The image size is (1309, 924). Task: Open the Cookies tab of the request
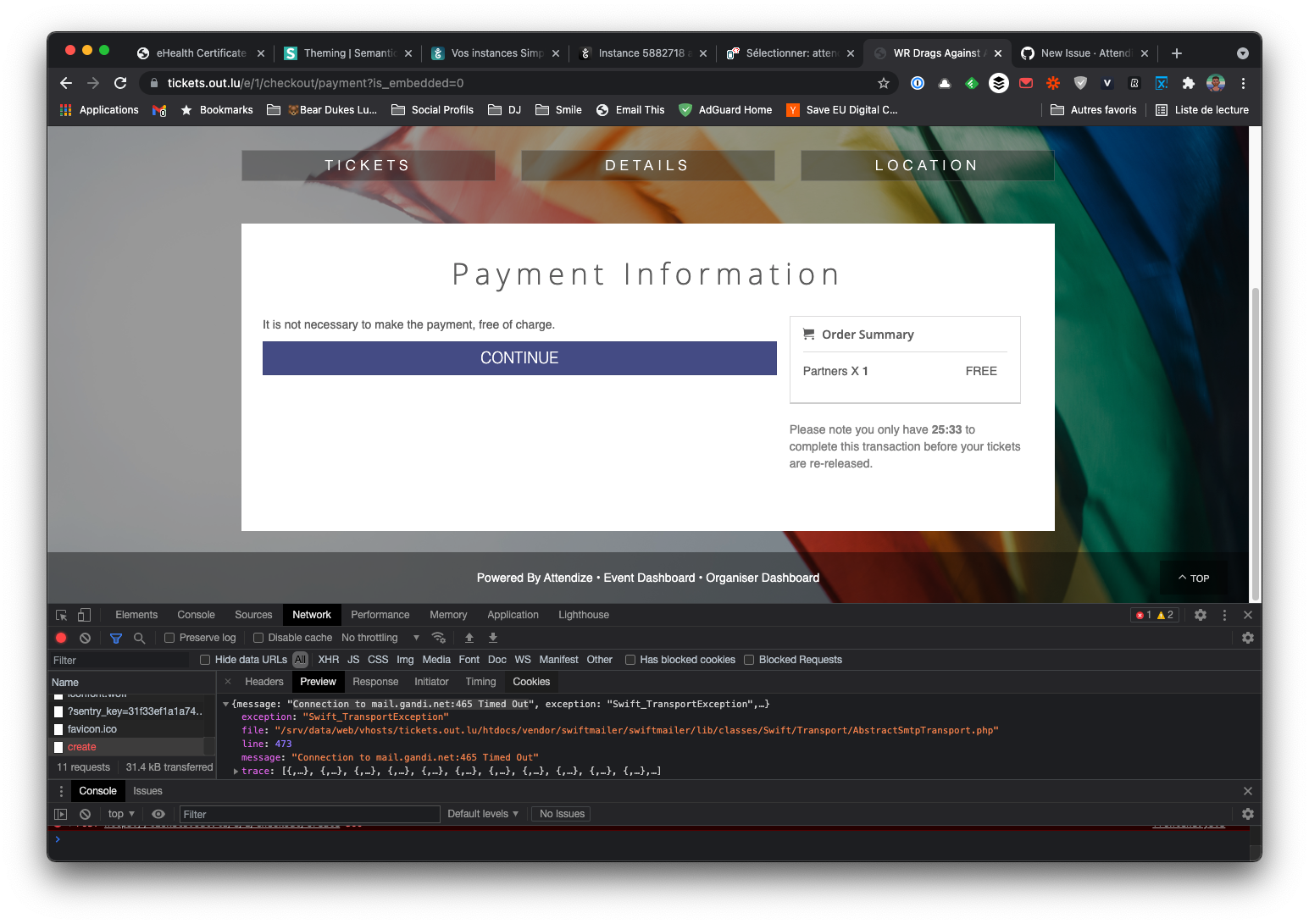click(x=531, y=681)
